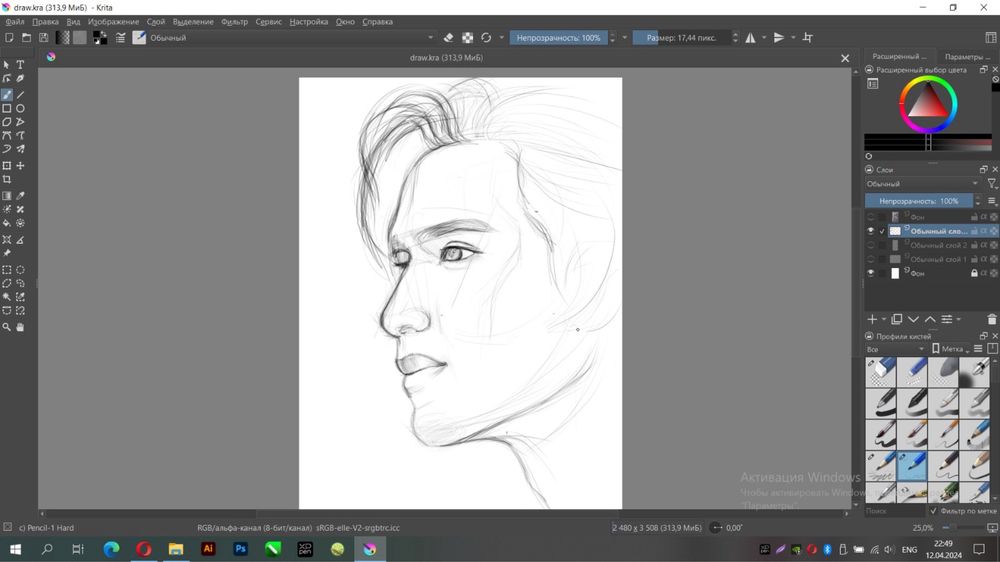The width and height of the screenshot is (1000, 562).
Task: Add a new layer with plus button
Action: point(872,319)
